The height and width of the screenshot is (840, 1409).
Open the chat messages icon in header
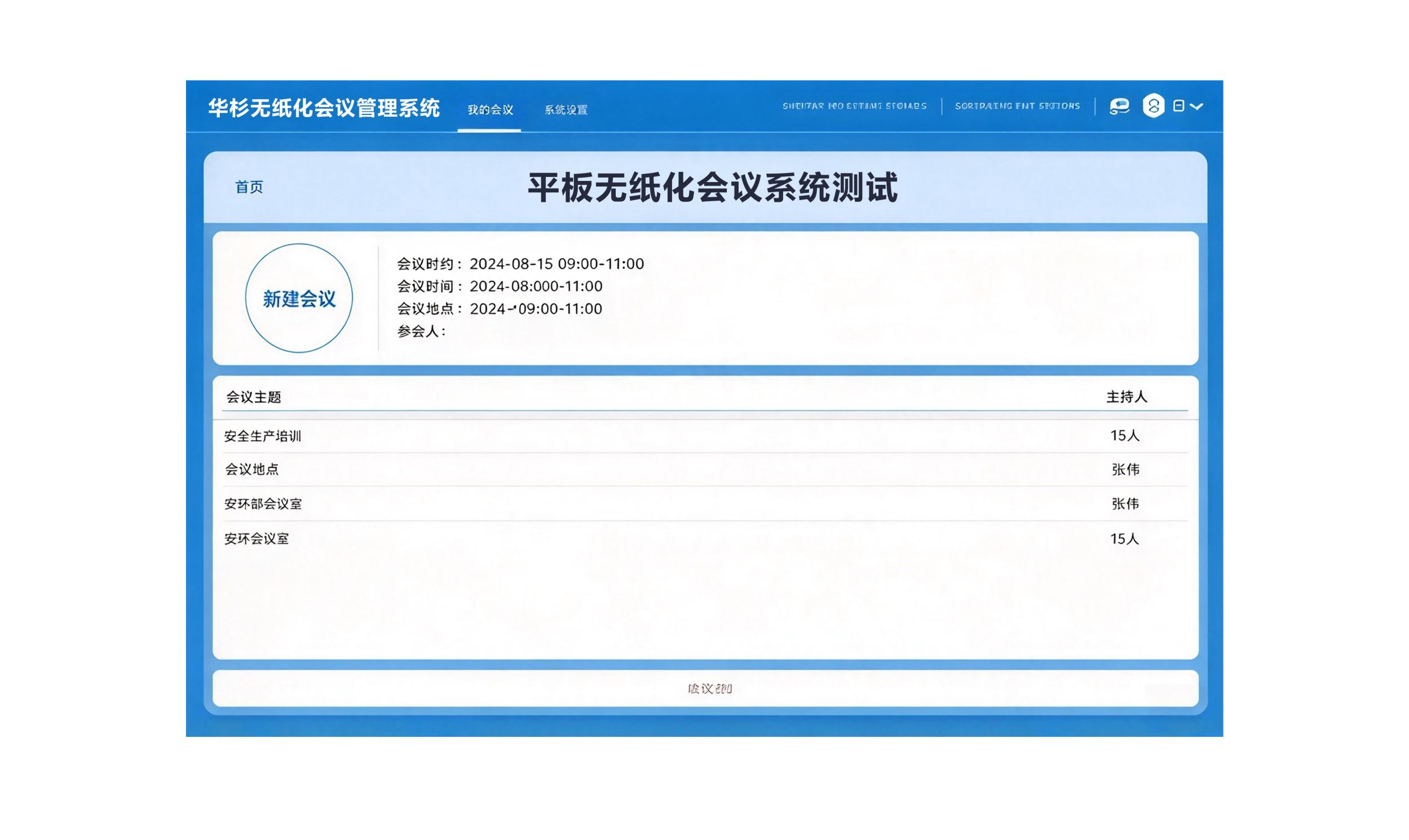tap(1119, 106)
